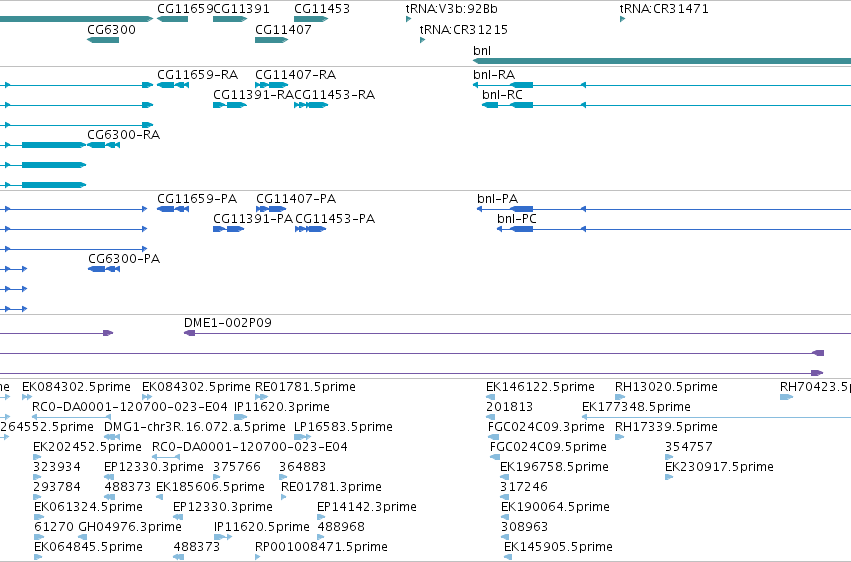851x562 pixels.
Task: Open the CG11453 gene label
Action: [322, 9]
